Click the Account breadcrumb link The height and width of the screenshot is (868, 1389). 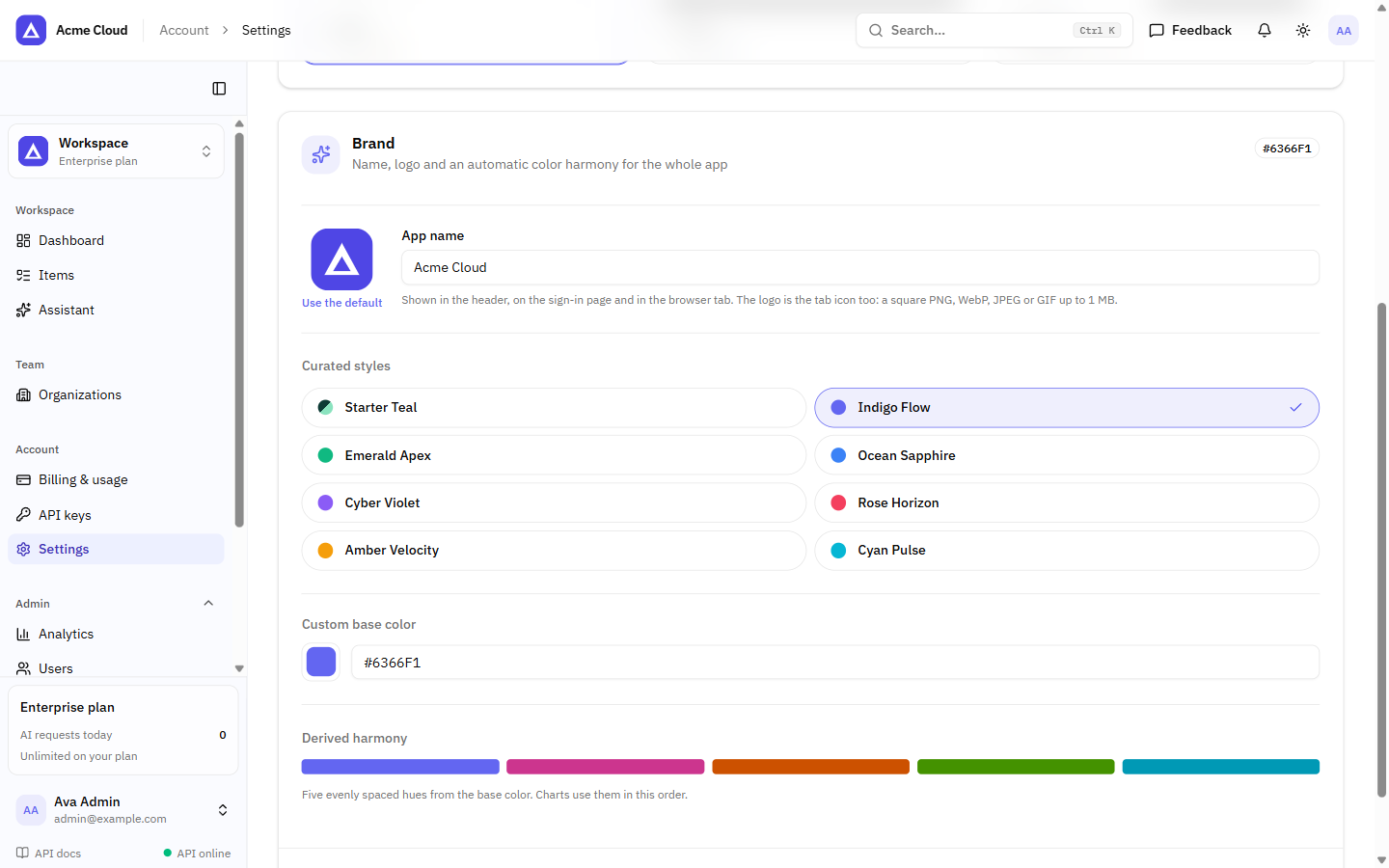(x=184, y=30)
